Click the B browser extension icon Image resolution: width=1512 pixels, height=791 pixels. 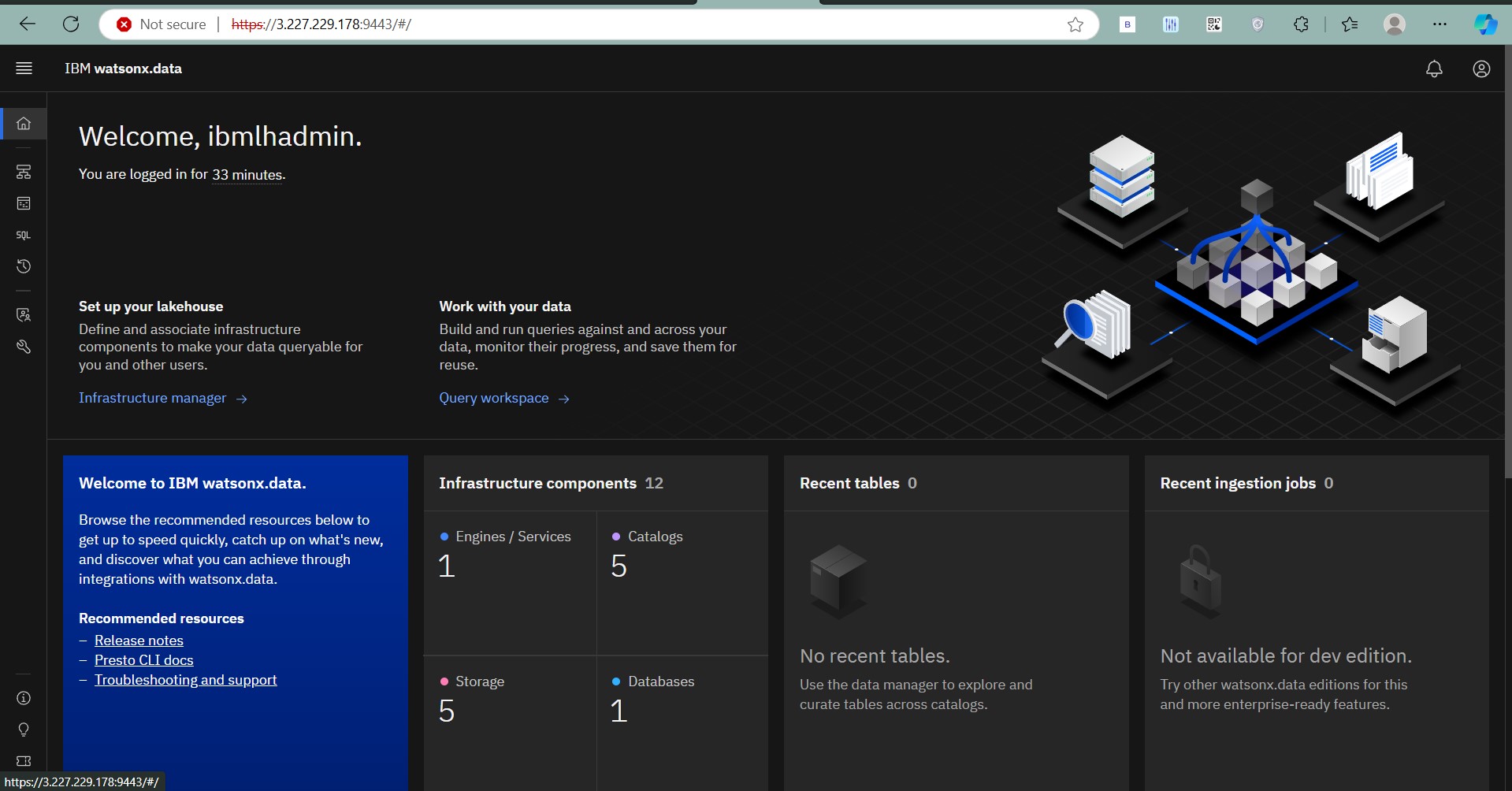click(x=1127, y=24)
